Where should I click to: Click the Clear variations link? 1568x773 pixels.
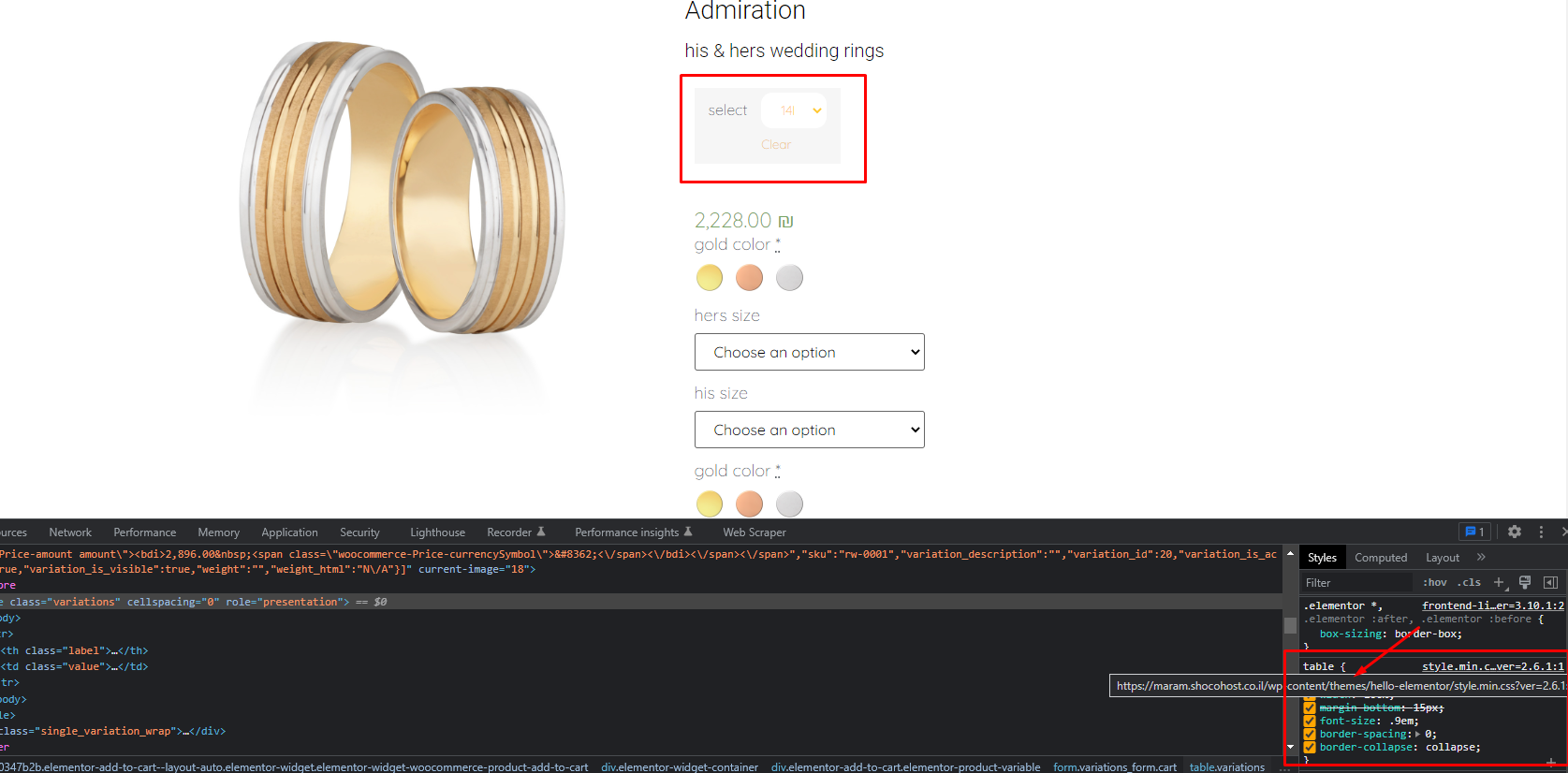[776, 144]
